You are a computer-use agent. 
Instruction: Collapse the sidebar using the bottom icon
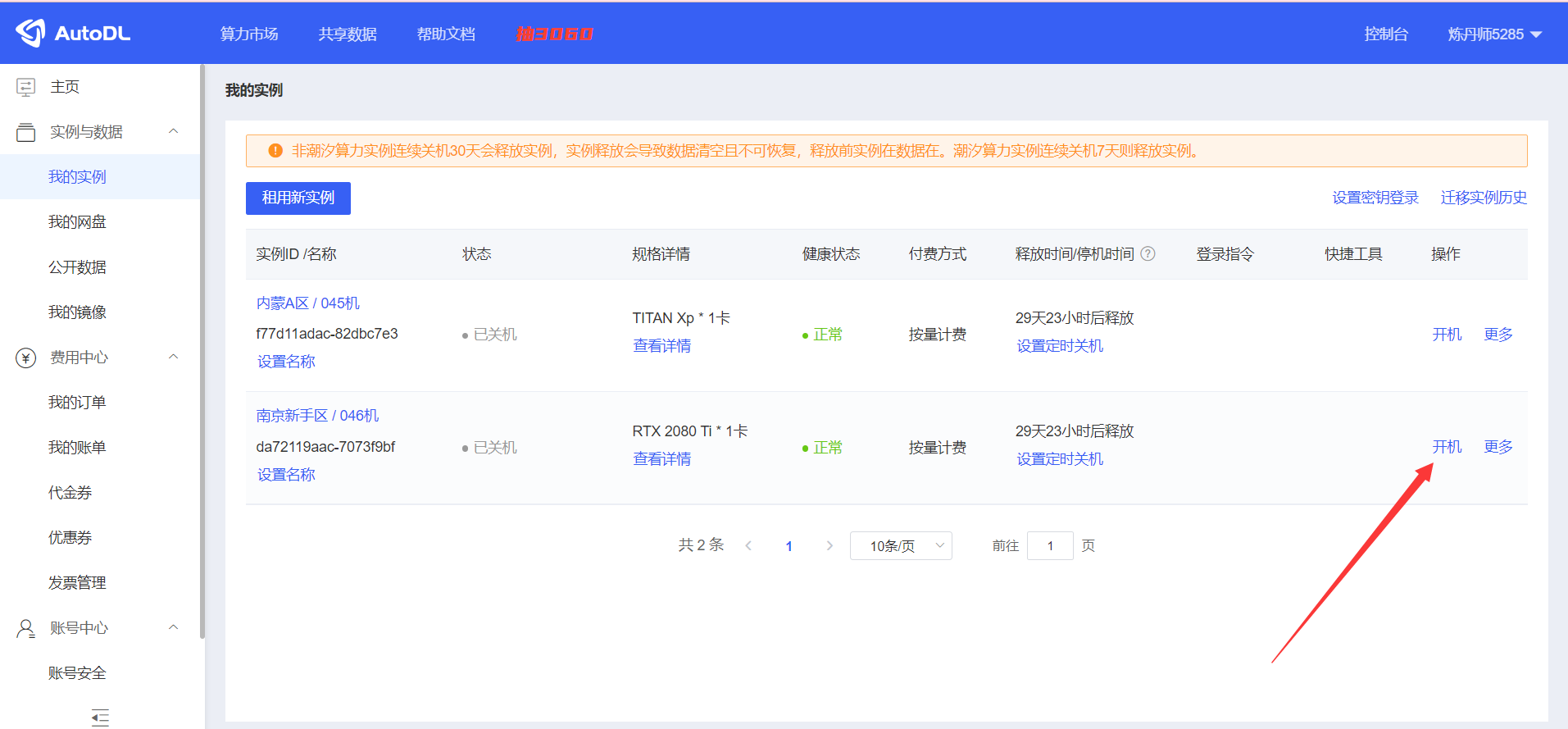[100, 718]
